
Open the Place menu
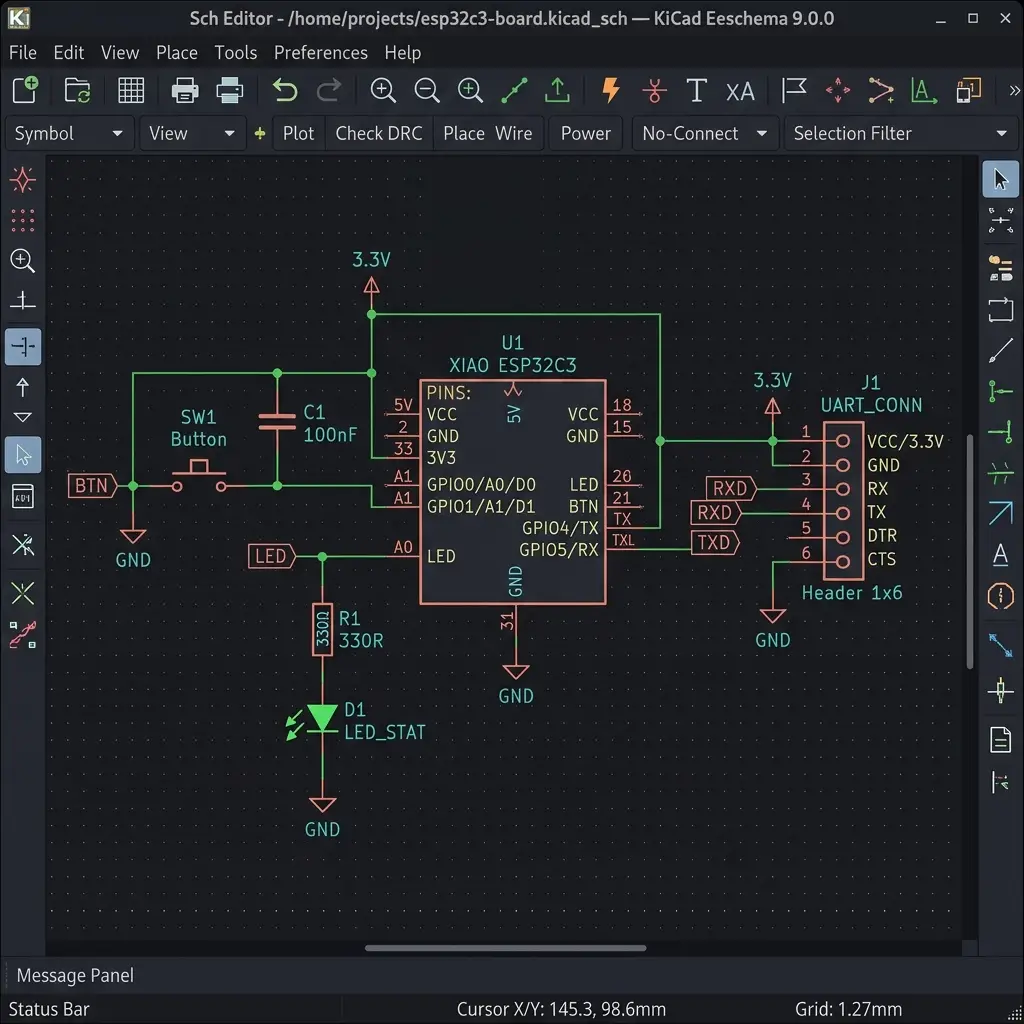(177, 52)
